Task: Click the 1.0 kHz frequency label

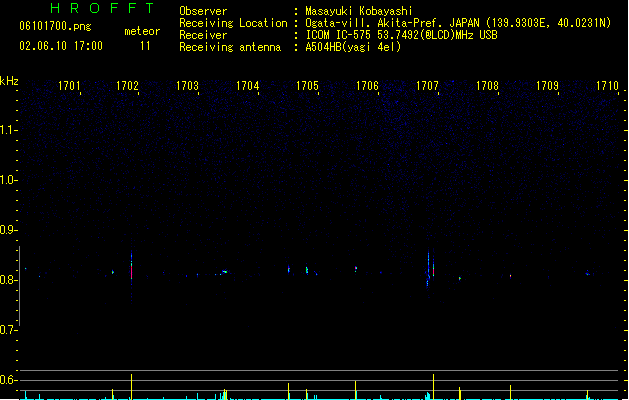Action: (8, 180)
